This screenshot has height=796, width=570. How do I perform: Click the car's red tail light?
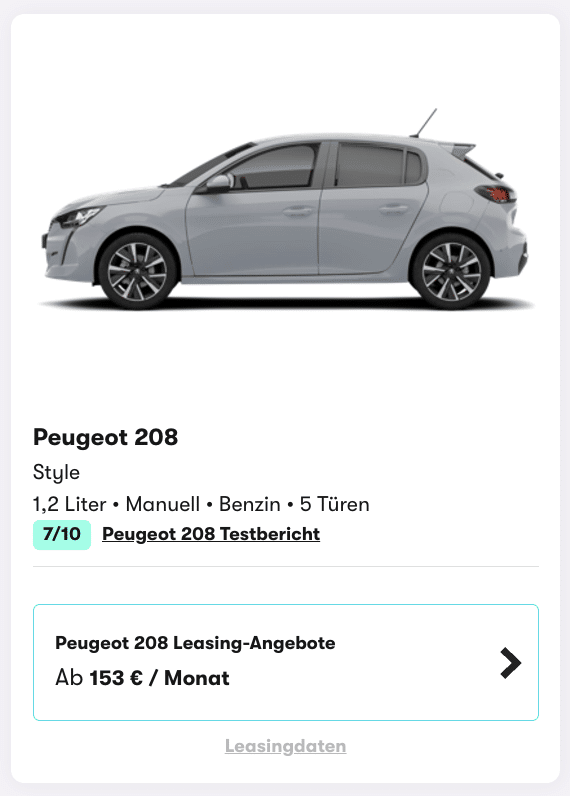pos(497,193)
